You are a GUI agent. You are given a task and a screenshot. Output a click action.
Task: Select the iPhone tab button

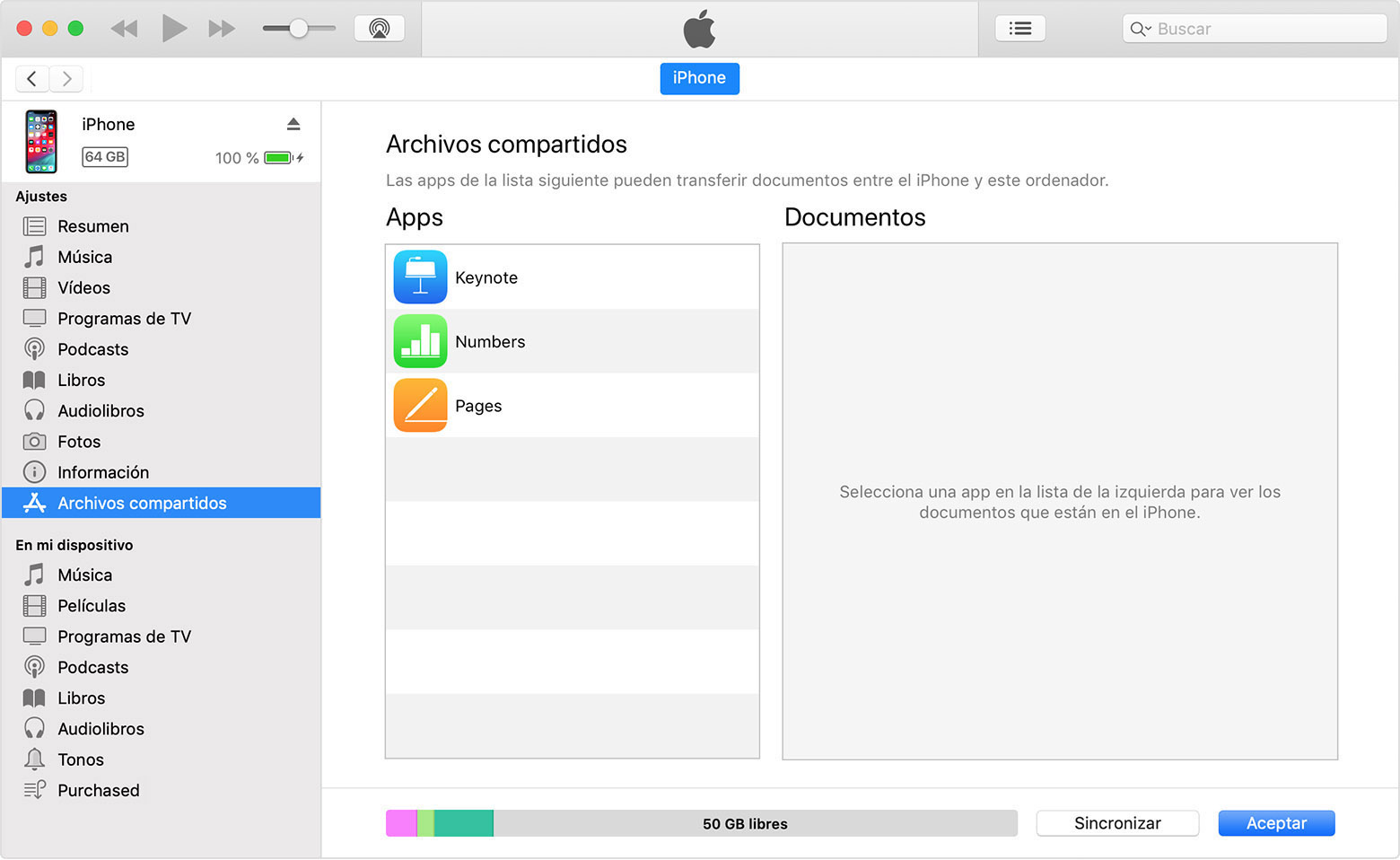coord(700,78)
